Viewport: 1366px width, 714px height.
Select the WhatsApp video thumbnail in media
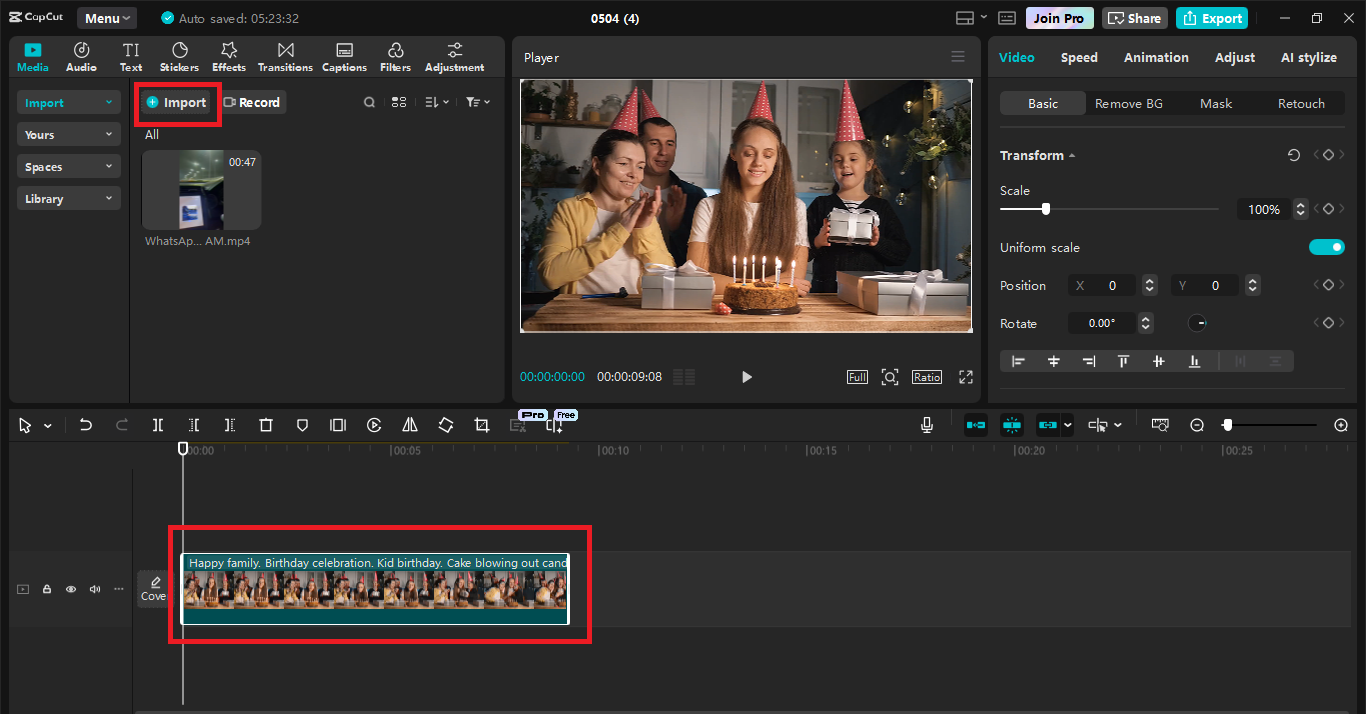pyautogui.click(x=201, y=190)
